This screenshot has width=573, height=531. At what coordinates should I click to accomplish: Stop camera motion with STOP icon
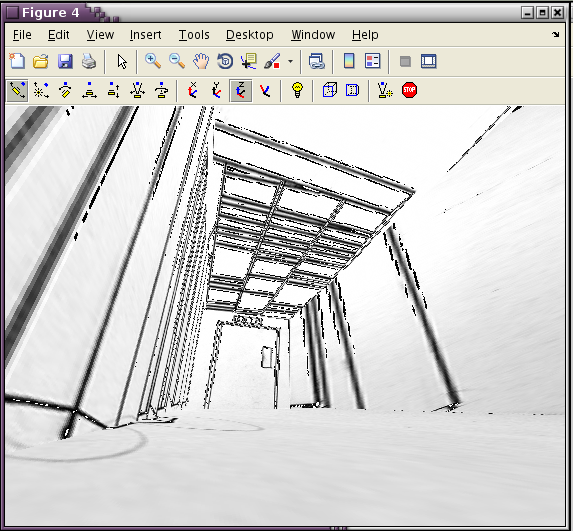tap(409, 90)
